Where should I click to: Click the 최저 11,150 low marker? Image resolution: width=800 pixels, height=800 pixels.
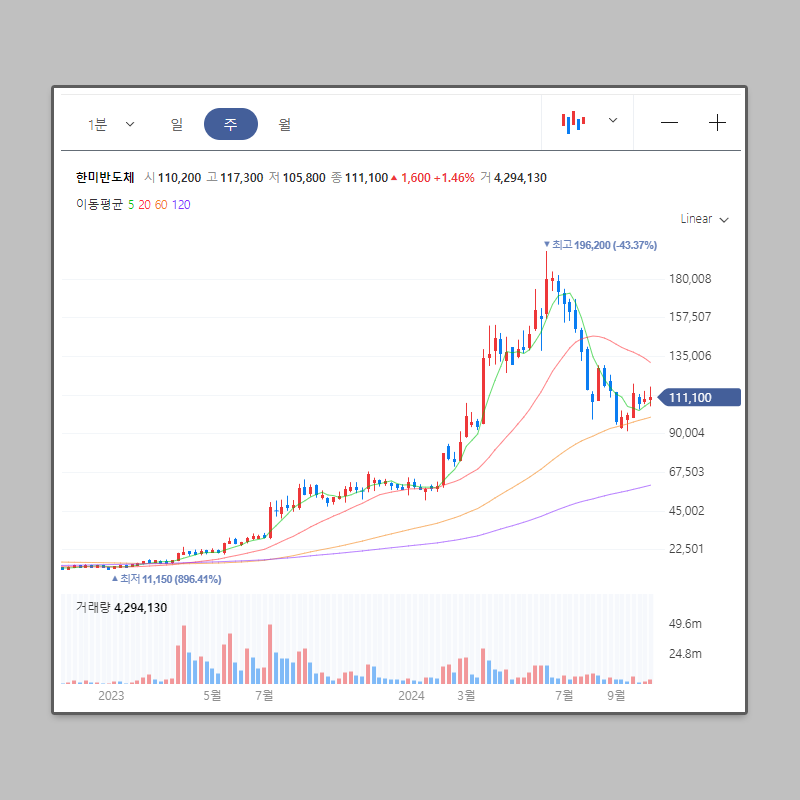click(166, 579)
